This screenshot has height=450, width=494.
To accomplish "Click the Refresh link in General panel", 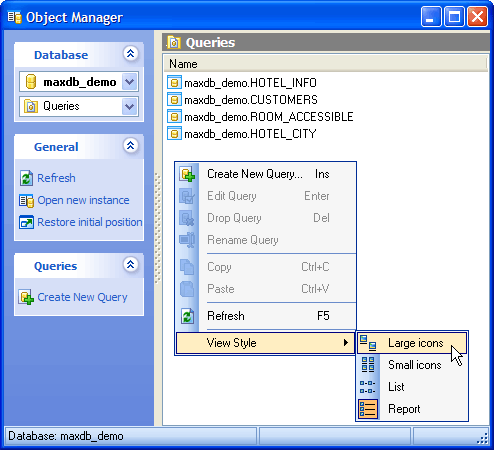I will [56, 178].
